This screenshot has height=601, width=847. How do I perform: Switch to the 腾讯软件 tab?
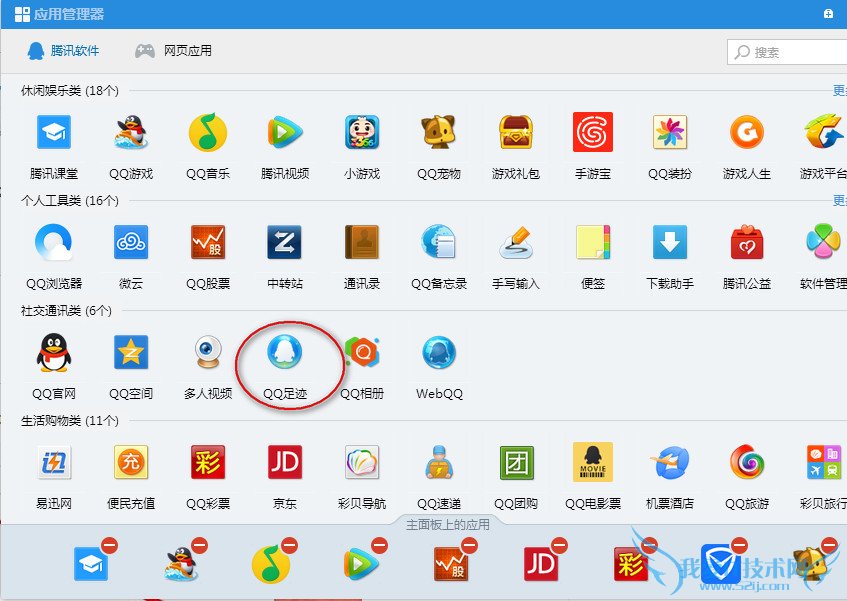[x=63, y=51]
